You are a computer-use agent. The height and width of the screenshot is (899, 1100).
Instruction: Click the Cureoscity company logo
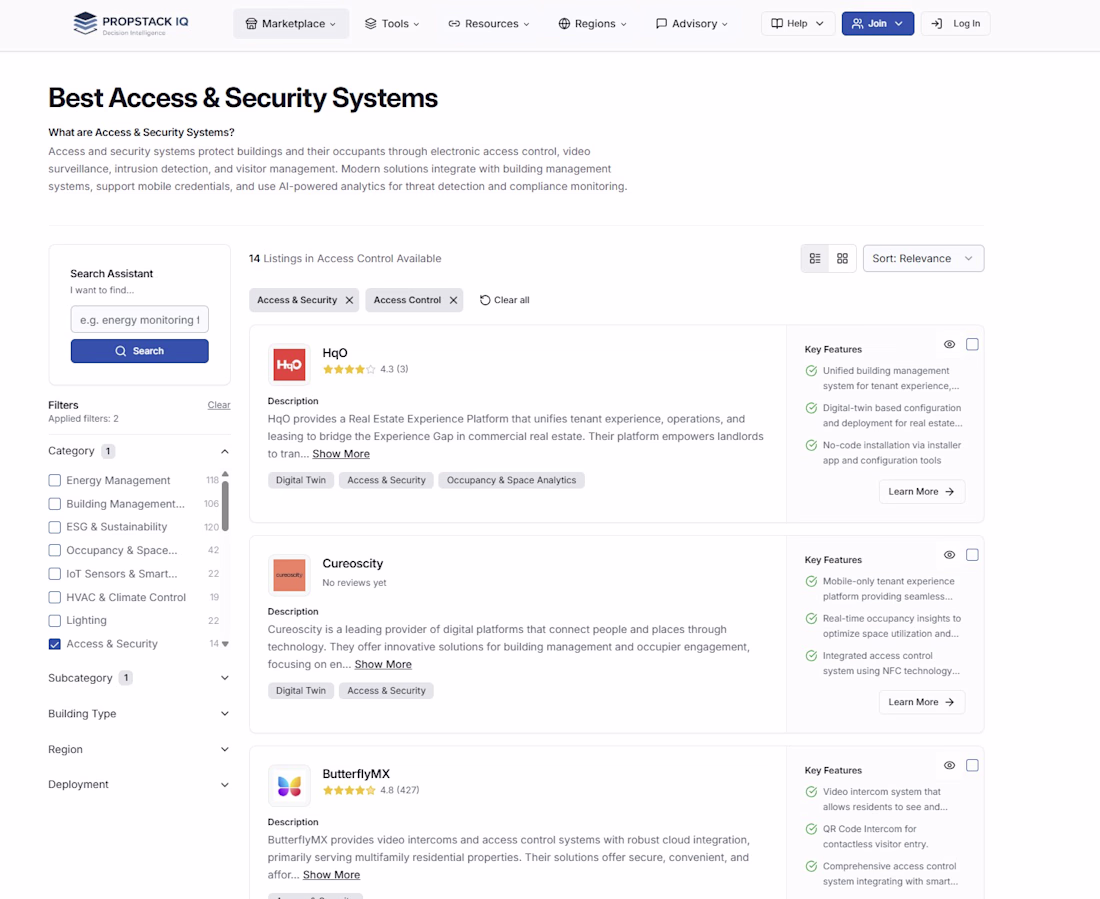(289, 575)
